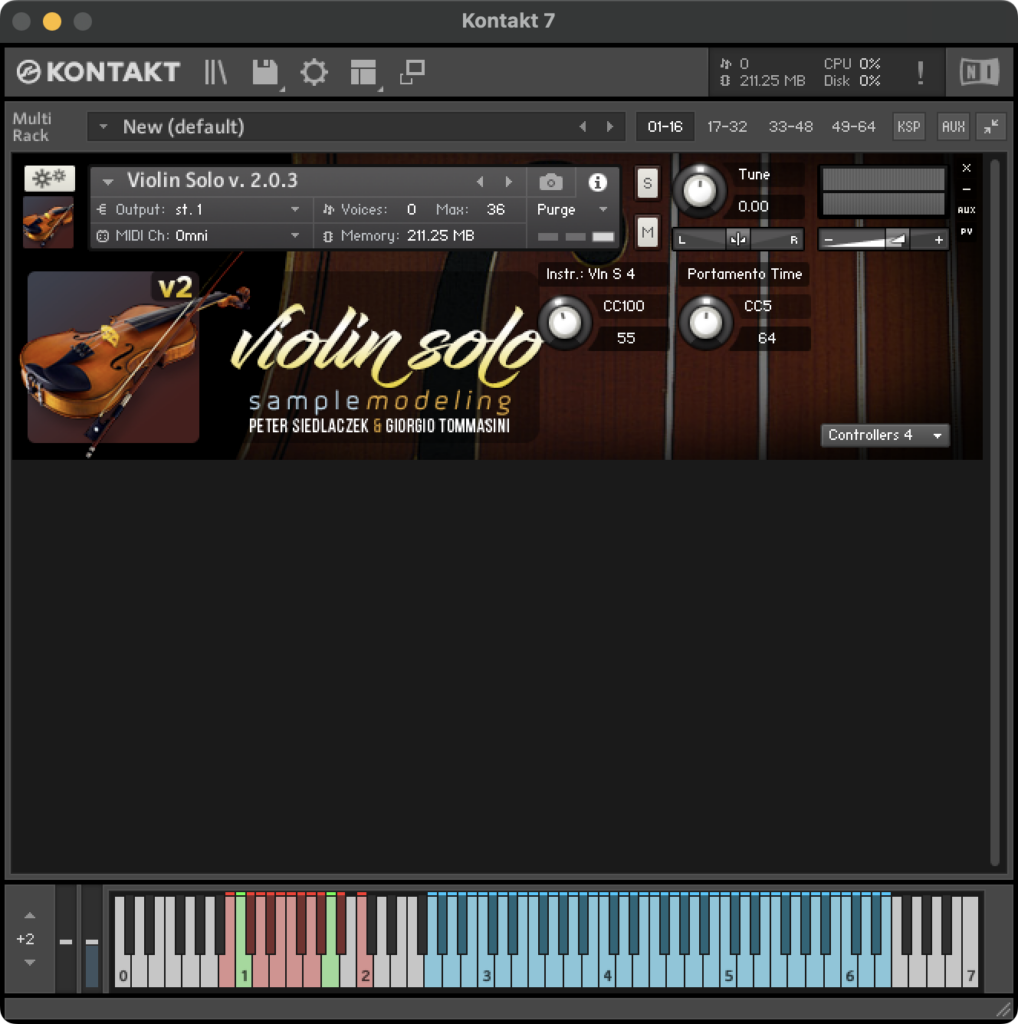Image resolution: width=1018 pixels, height=1024 pixels.
Task: Open instrument edit mode wrench icon
Action: pyautogui.click(x=49, y=178)
